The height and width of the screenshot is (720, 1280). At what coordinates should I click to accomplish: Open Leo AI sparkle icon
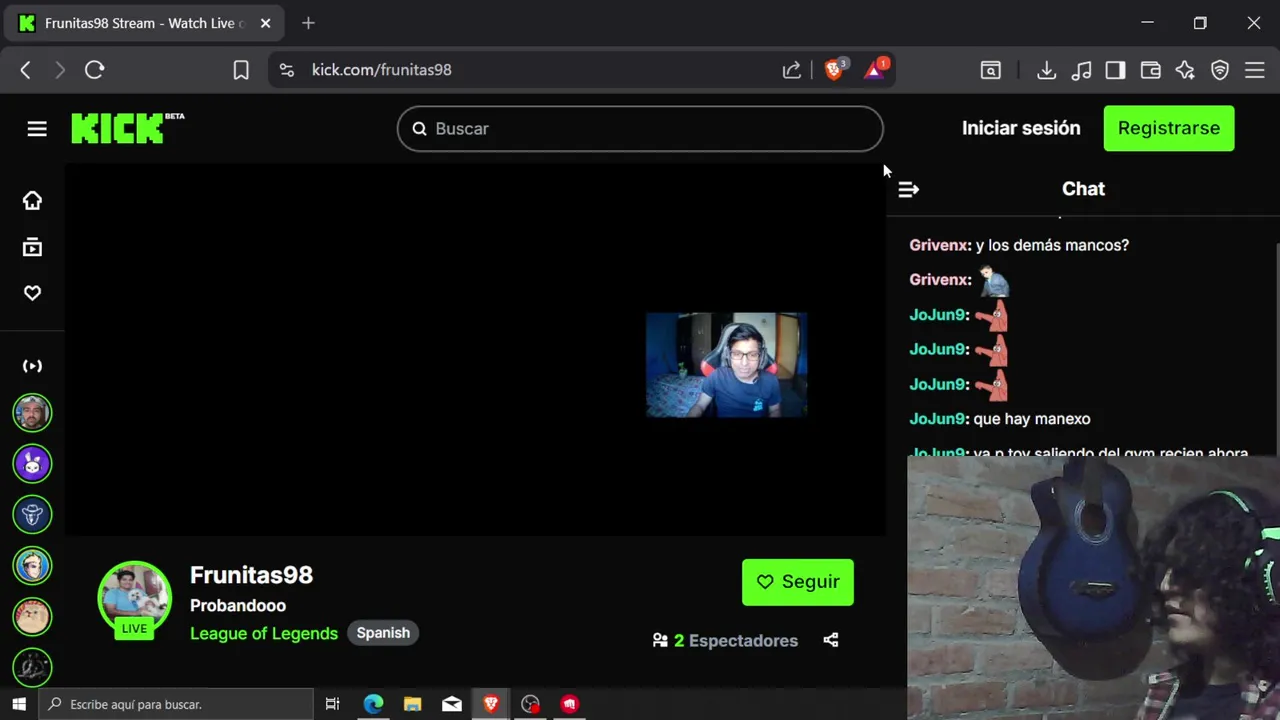1185,70
